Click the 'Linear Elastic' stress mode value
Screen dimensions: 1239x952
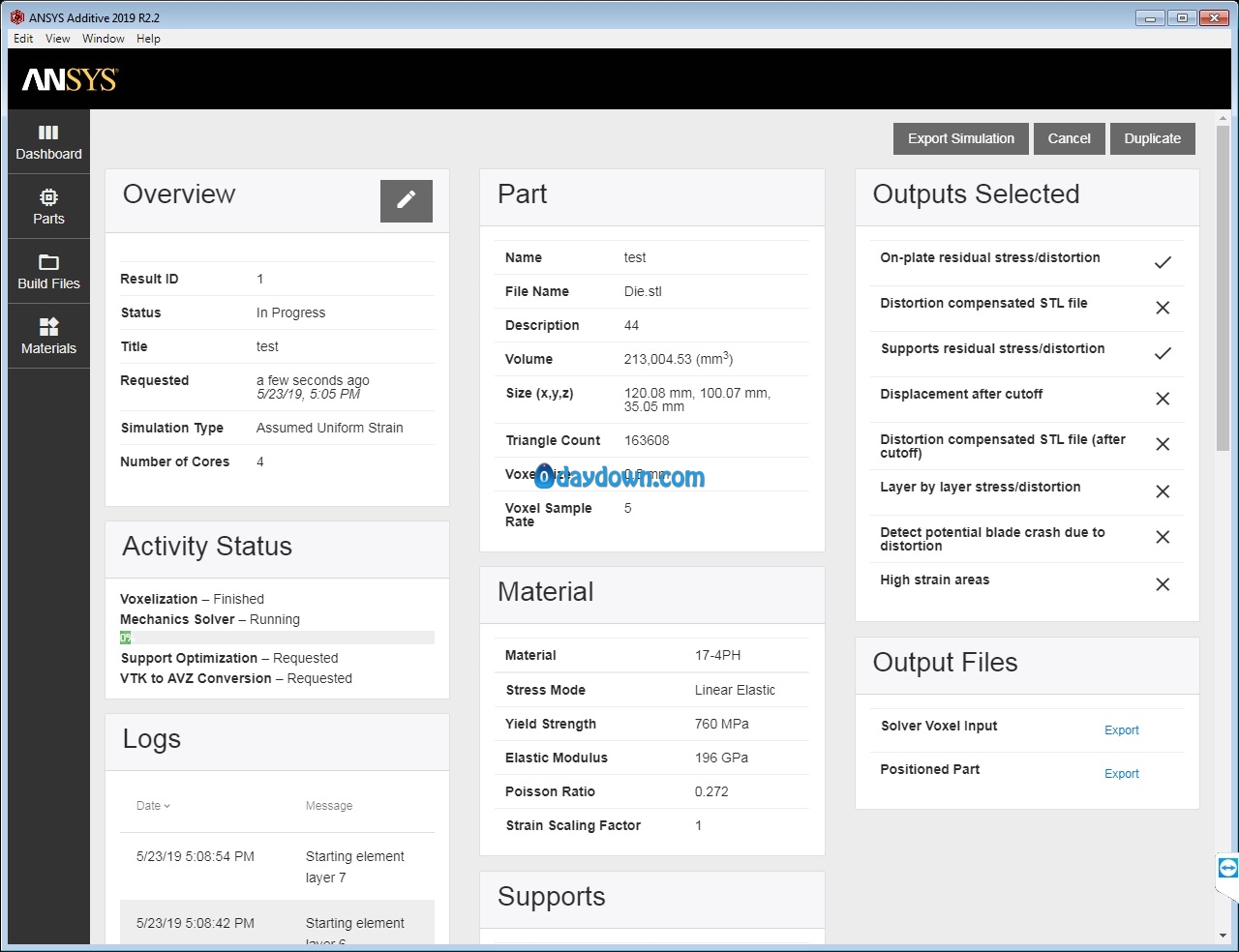tap(735, 690)
